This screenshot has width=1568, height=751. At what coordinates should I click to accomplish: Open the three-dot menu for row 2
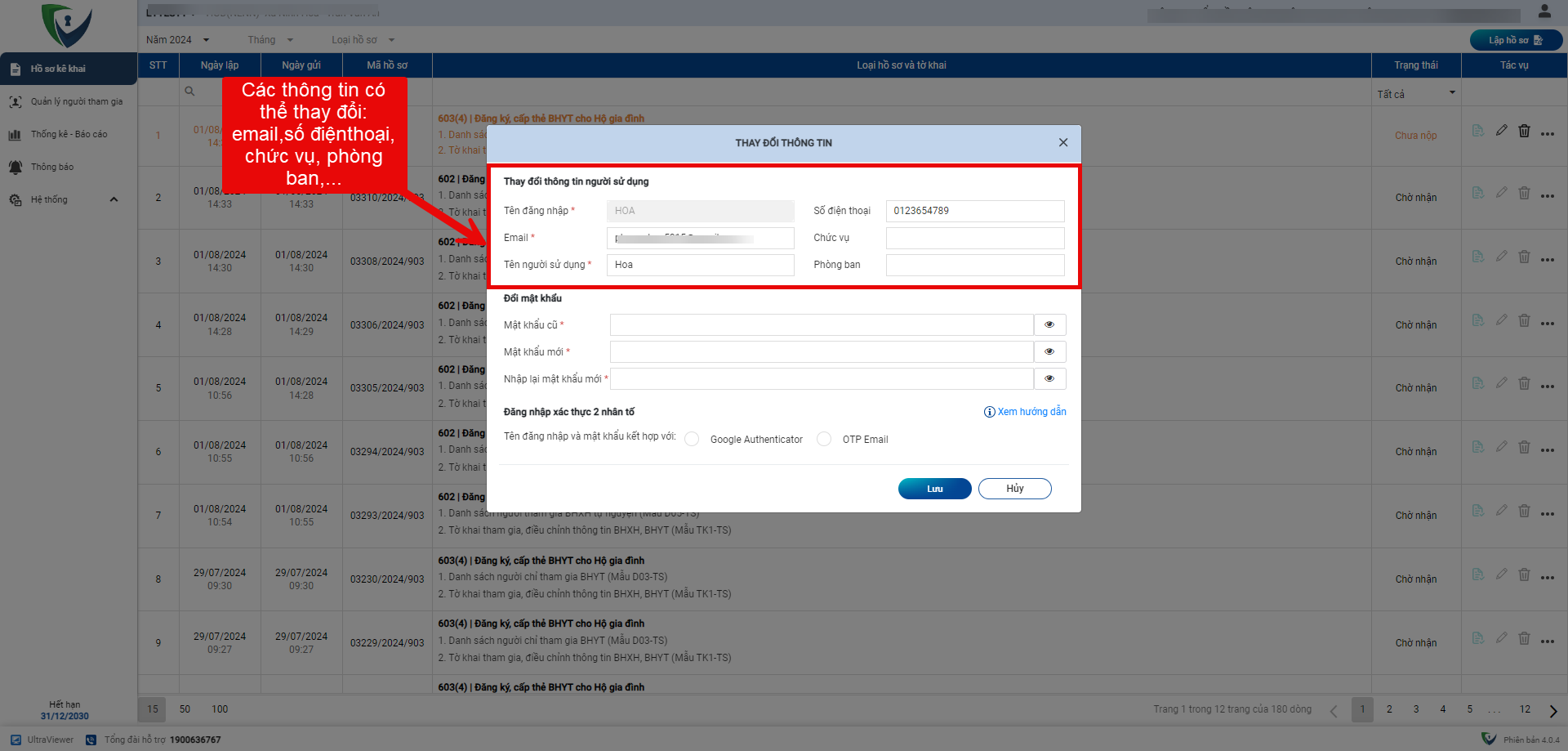tap(1547, 196)
